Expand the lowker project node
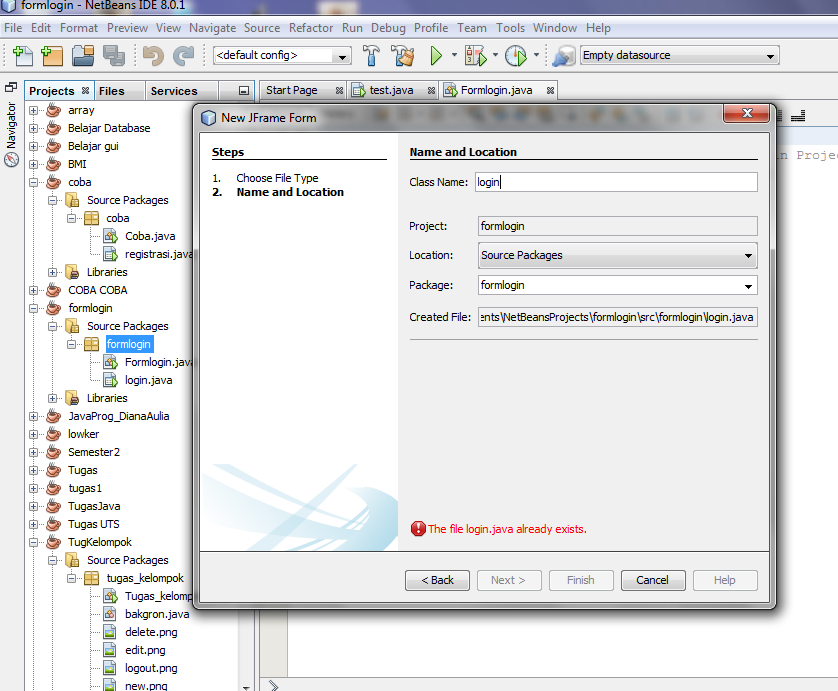The width and height of the screenshot is (838, 691). pyautogui.click(x=34, y=434)
